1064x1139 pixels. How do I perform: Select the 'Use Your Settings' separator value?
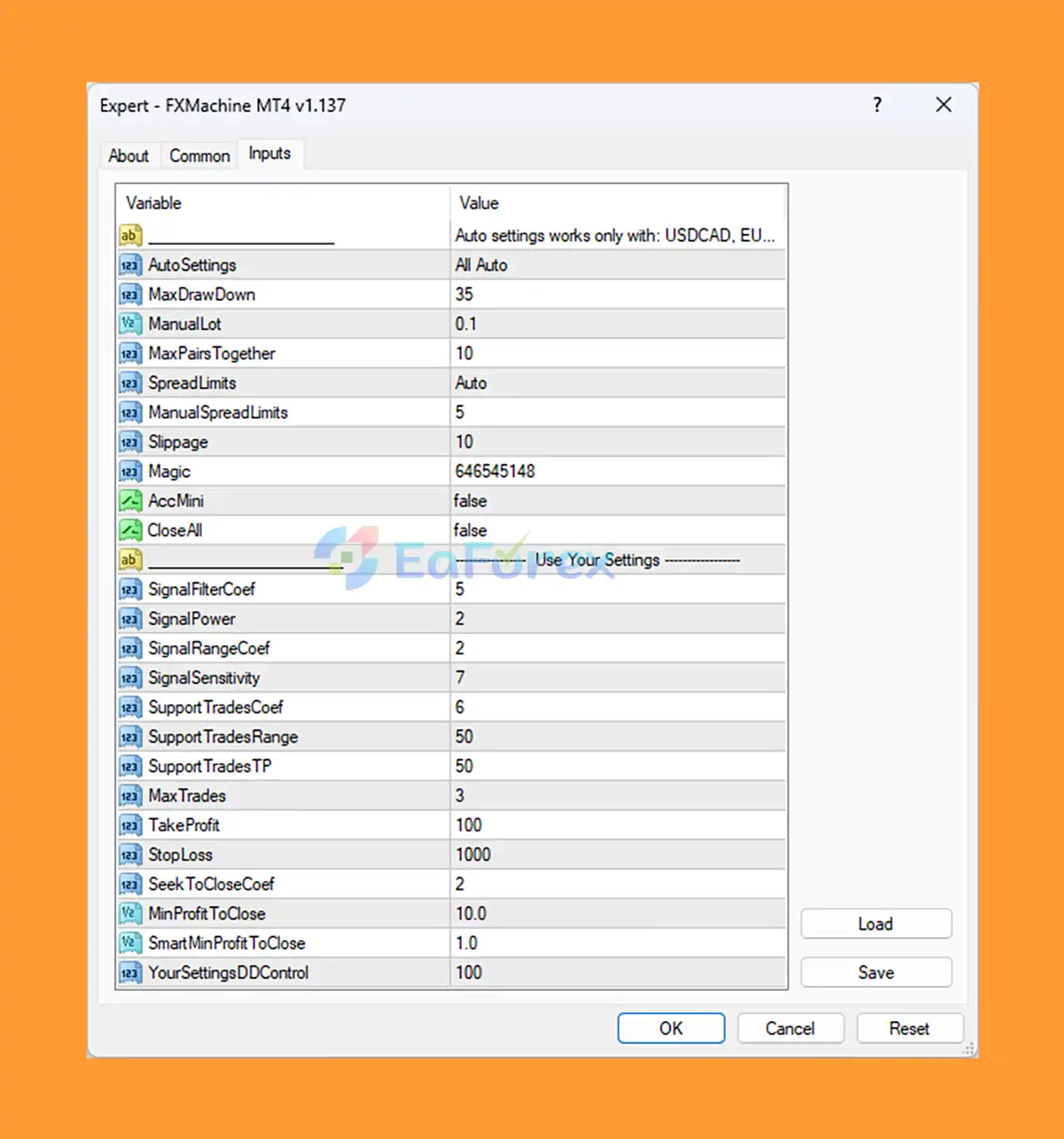tap(618, 560)
